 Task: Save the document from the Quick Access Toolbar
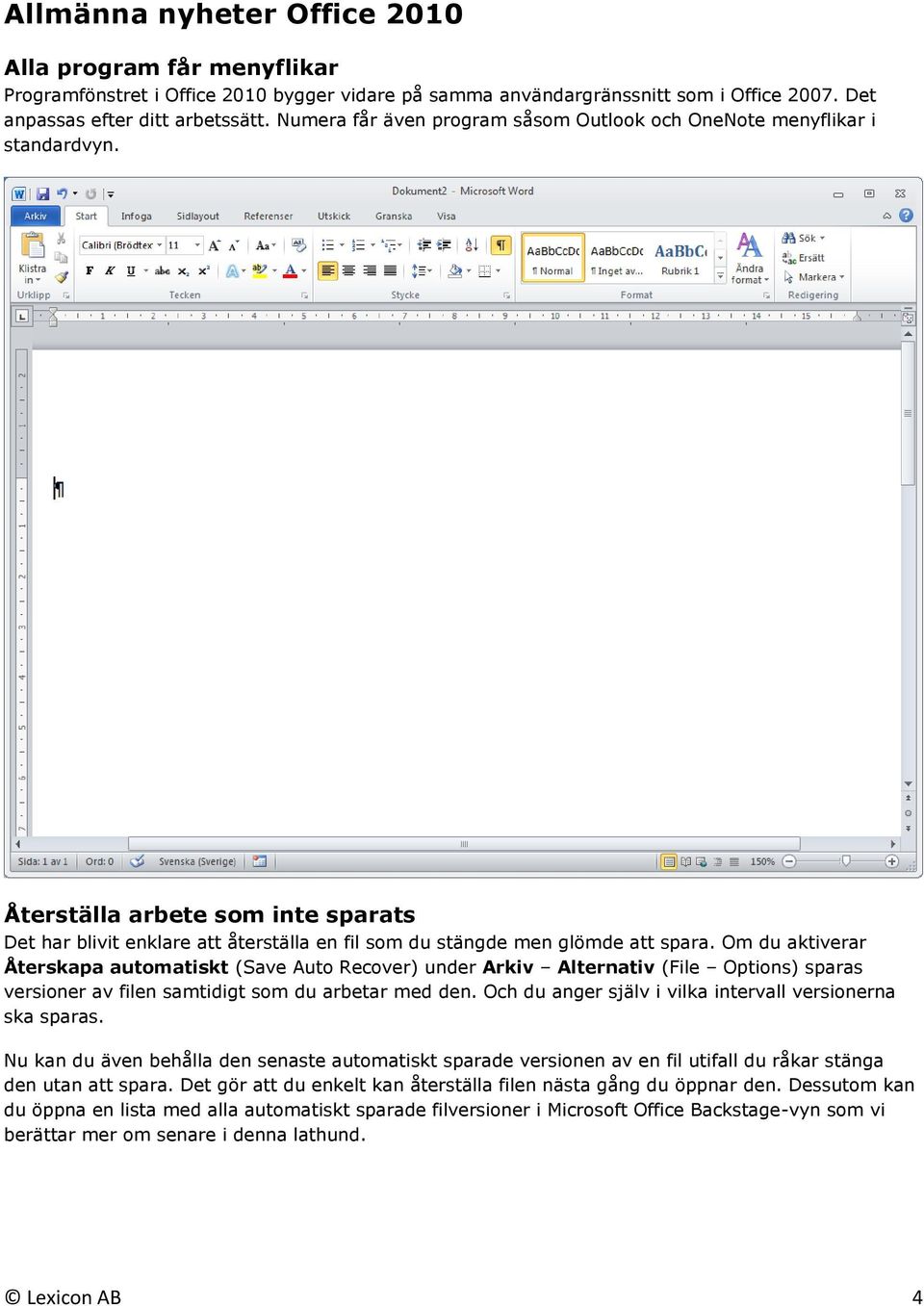point(42,193)
